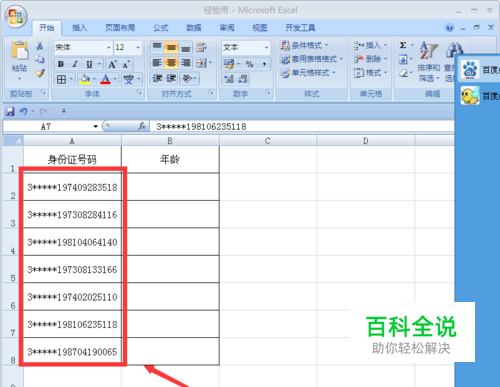Click the text orientation icon

(x=187, y=78)
